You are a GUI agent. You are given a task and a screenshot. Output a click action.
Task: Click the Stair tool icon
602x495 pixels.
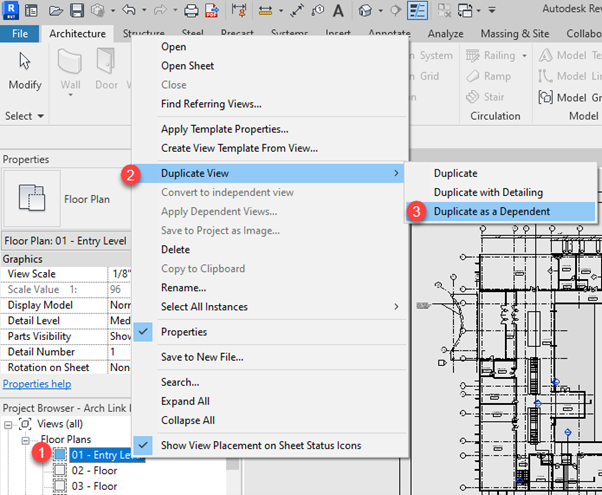point(473,97)
